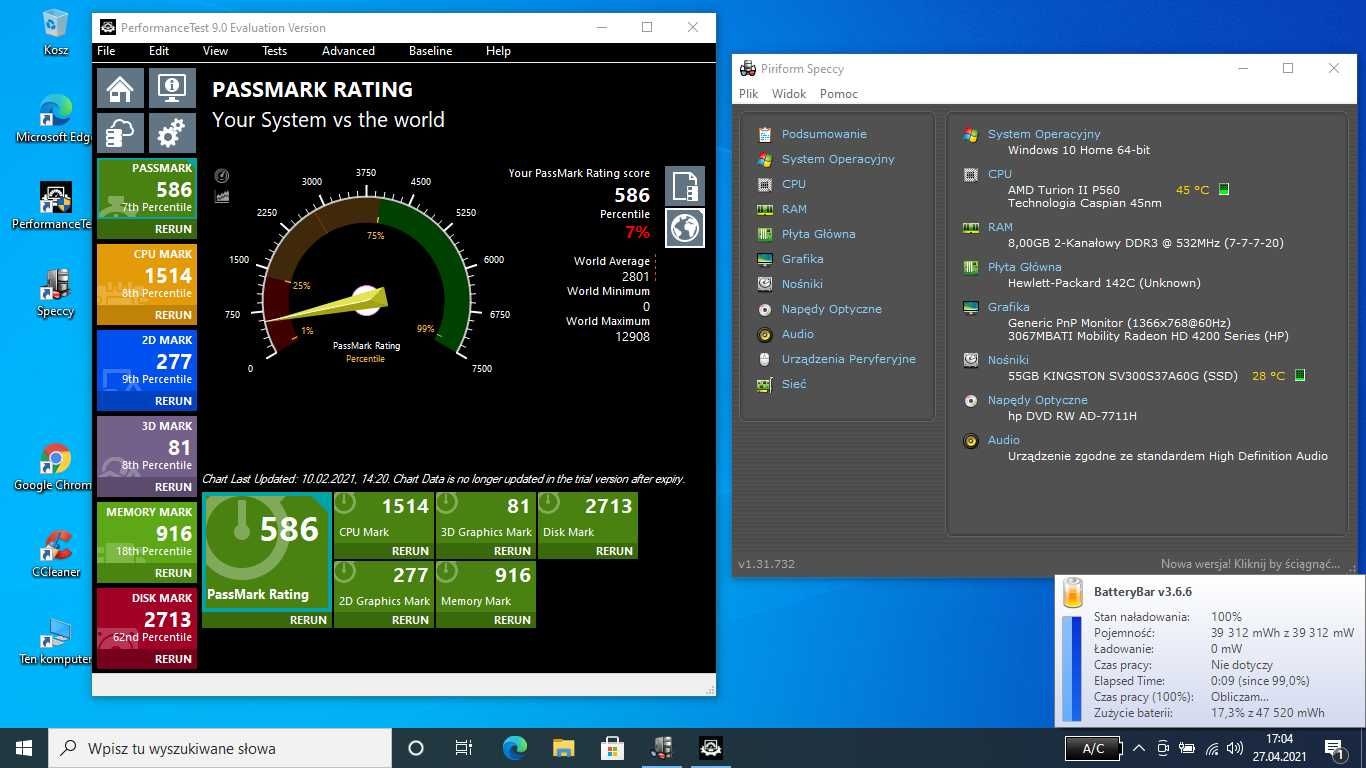Screen dimensions: 1366x768
Task: Click the save results document icon
Action: click(685, 186)
